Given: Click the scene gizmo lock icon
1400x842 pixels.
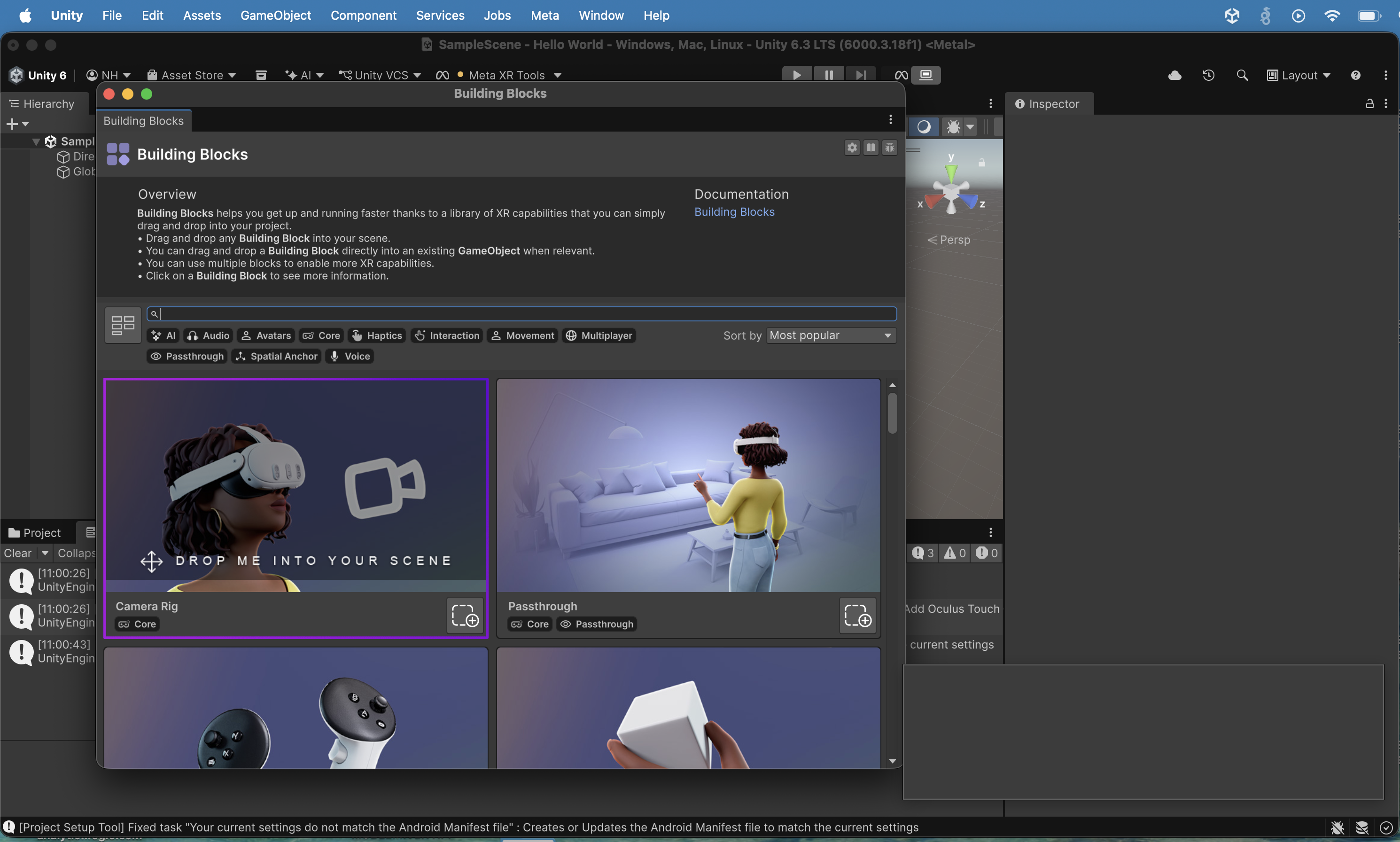Looking at the screenshot, I should pos(981,163).
